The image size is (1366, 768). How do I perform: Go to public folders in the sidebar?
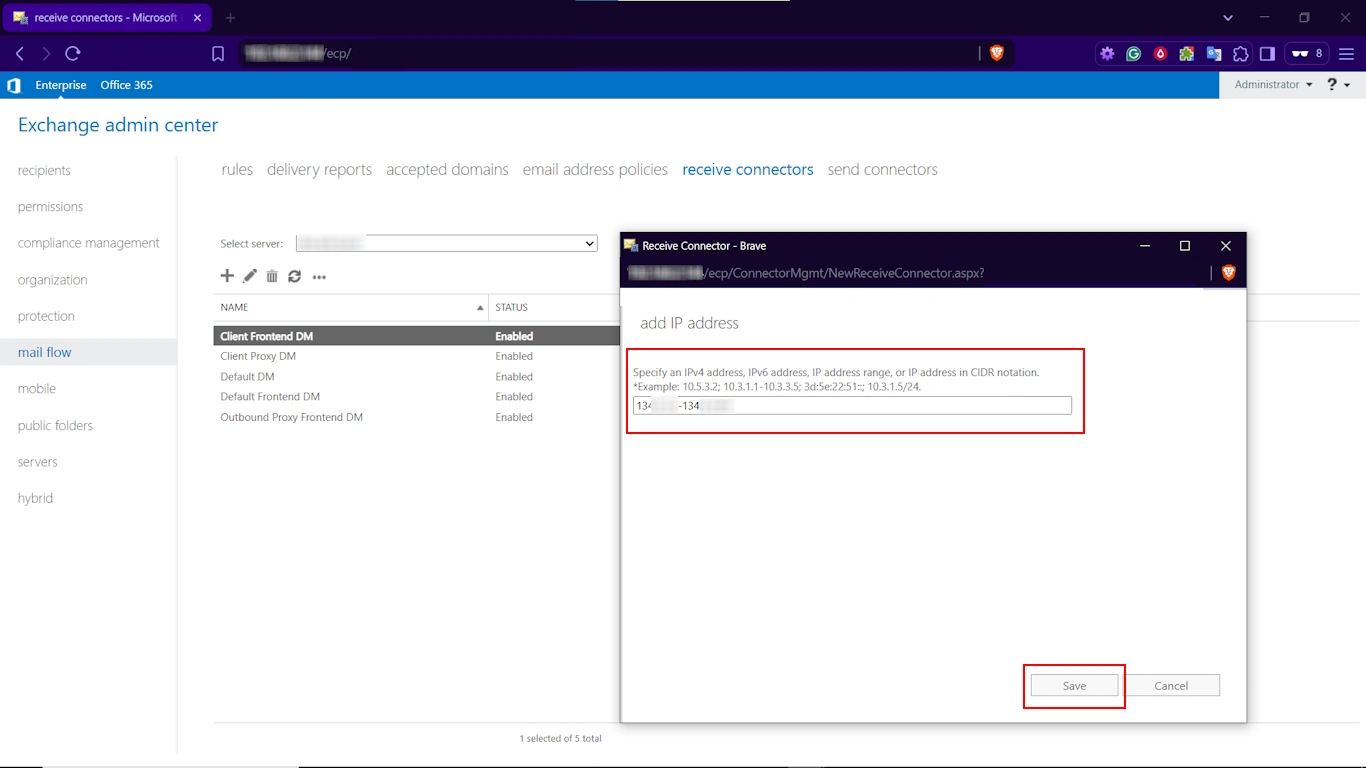[x=55, y=426]
